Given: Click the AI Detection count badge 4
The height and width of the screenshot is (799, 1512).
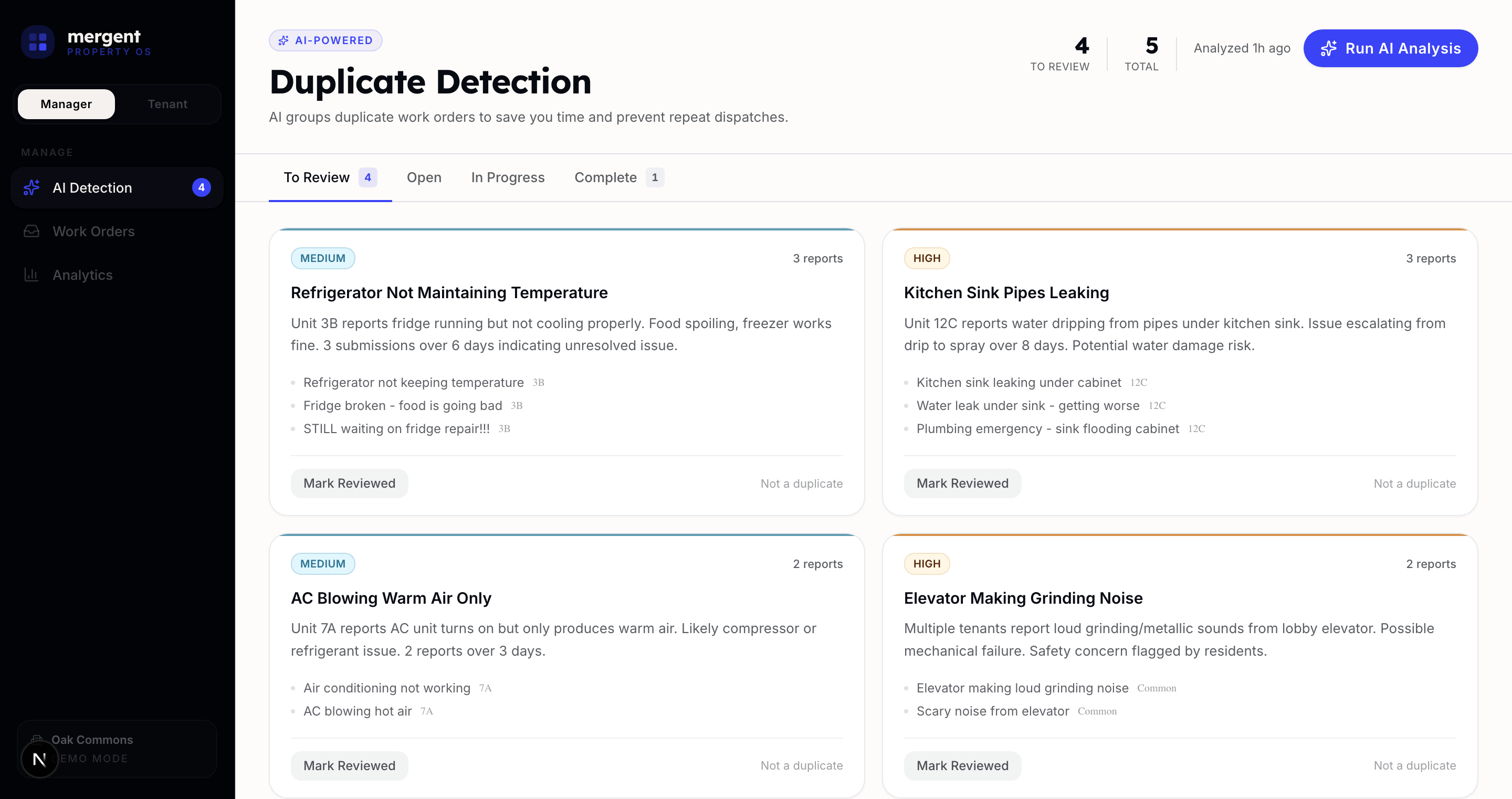Looking at the screenshot, I should click(201, 187).
